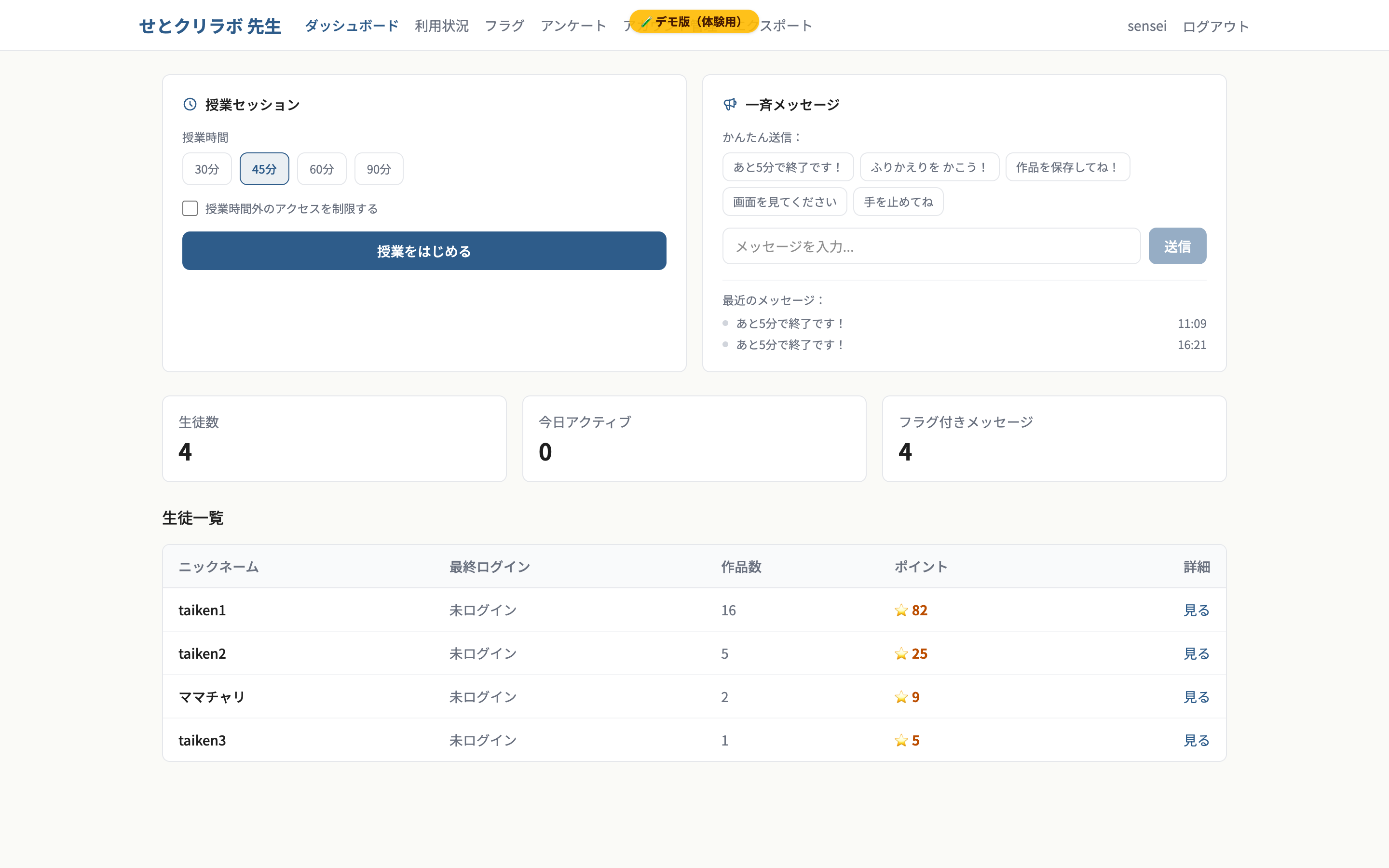Click recent message timestamped 11:09
This screenshot has height=868, width=1389.
pyautogui.click(x=964, y=323)
